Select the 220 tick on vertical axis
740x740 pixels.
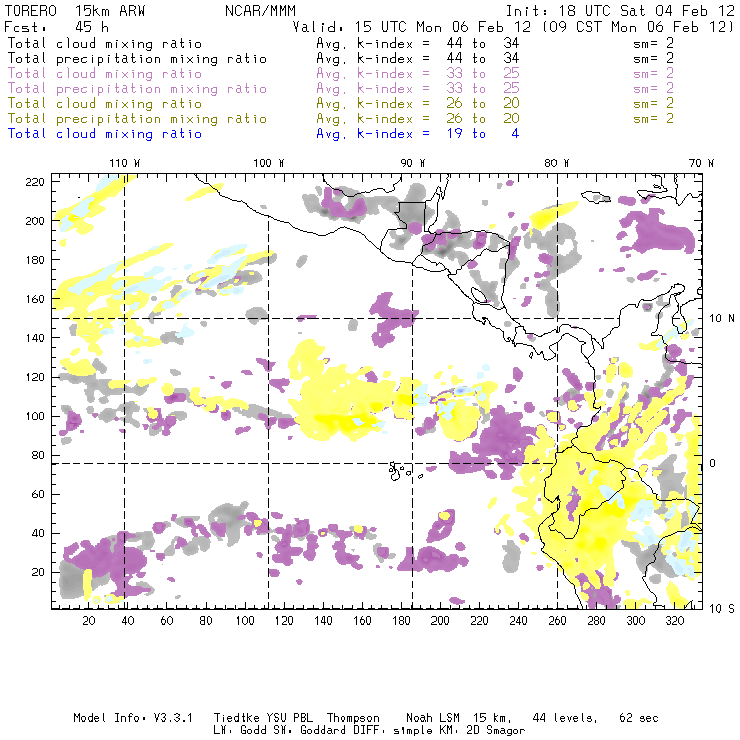(34, 181)
